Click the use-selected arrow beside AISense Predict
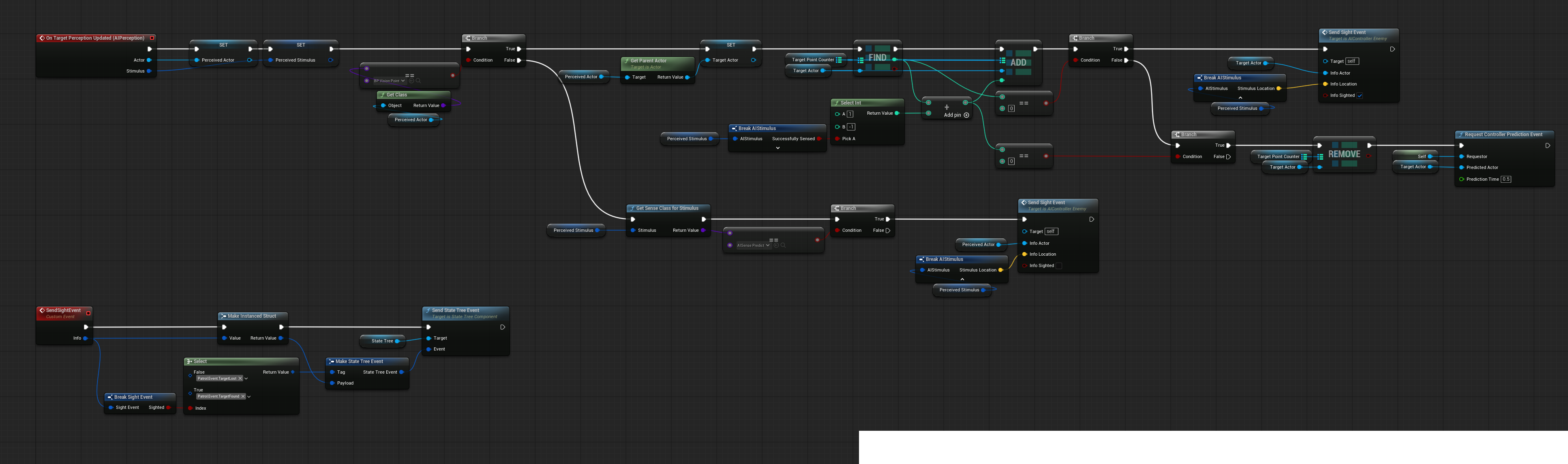Image resolution: width=1568 pixels, height=464 pixels. tap(776, 246)
